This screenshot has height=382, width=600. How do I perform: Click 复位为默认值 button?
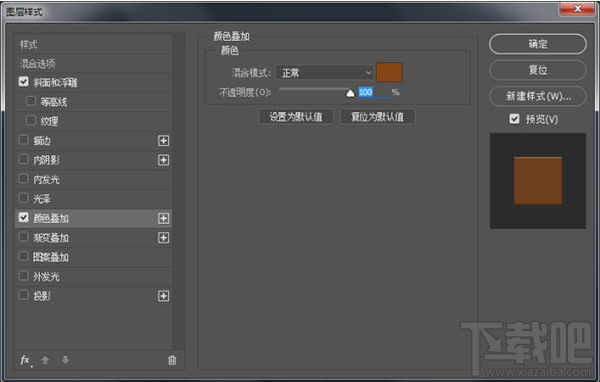click(377, 117)
